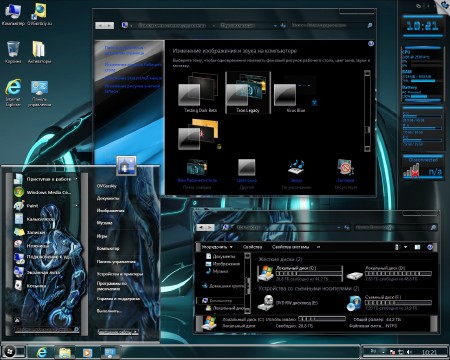Launch Internet Explorer from the desktop icon

click(x=13, y=92)
